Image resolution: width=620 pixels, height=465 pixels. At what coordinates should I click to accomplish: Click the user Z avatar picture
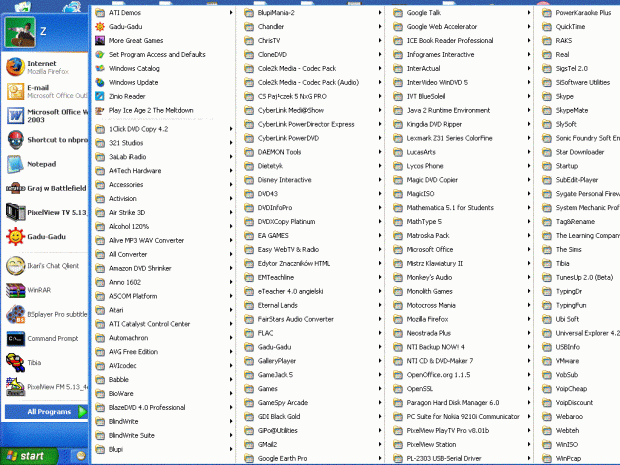[20, 32]
